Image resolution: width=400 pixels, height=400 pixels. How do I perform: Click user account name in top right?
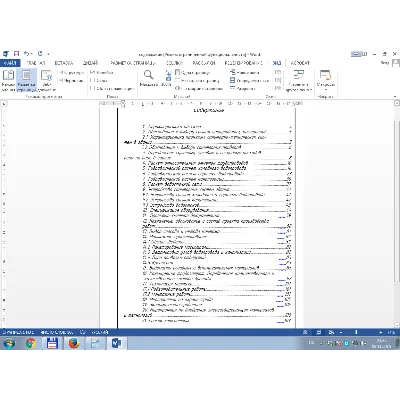pos(385,63)
